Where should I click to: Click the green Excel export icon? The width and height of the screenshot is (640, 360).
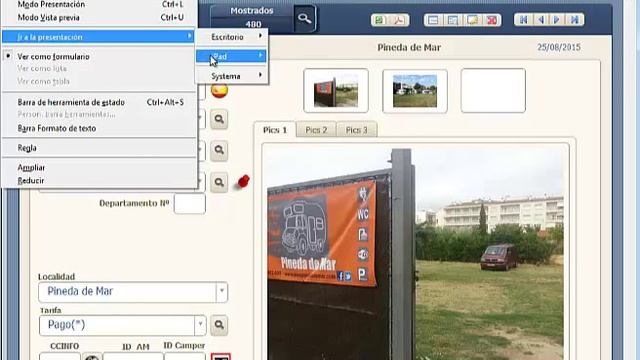pyautogui.click(x=380, y=20)
